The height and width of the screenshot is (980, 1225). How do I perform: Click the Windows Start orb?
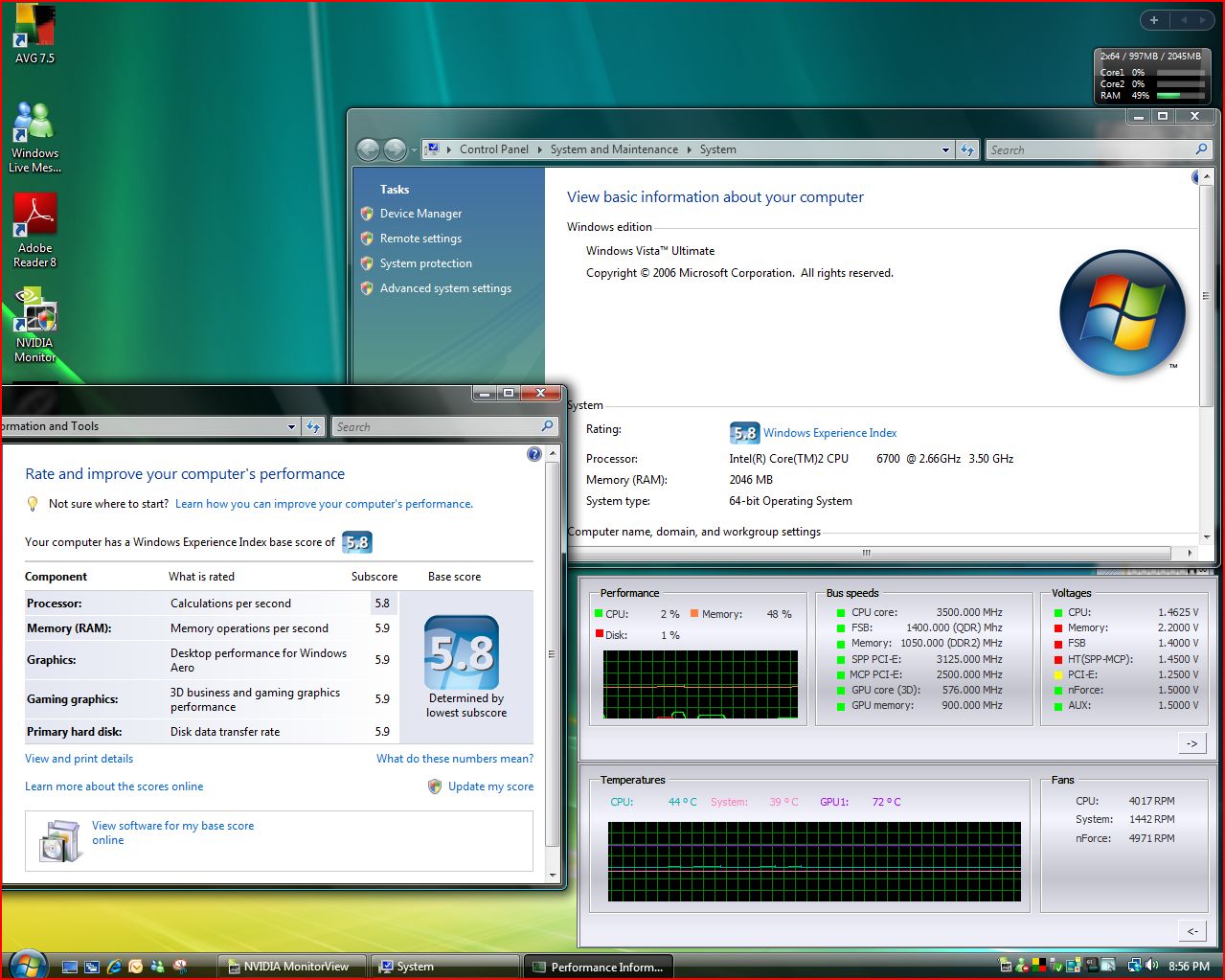(x=27, y=964)
